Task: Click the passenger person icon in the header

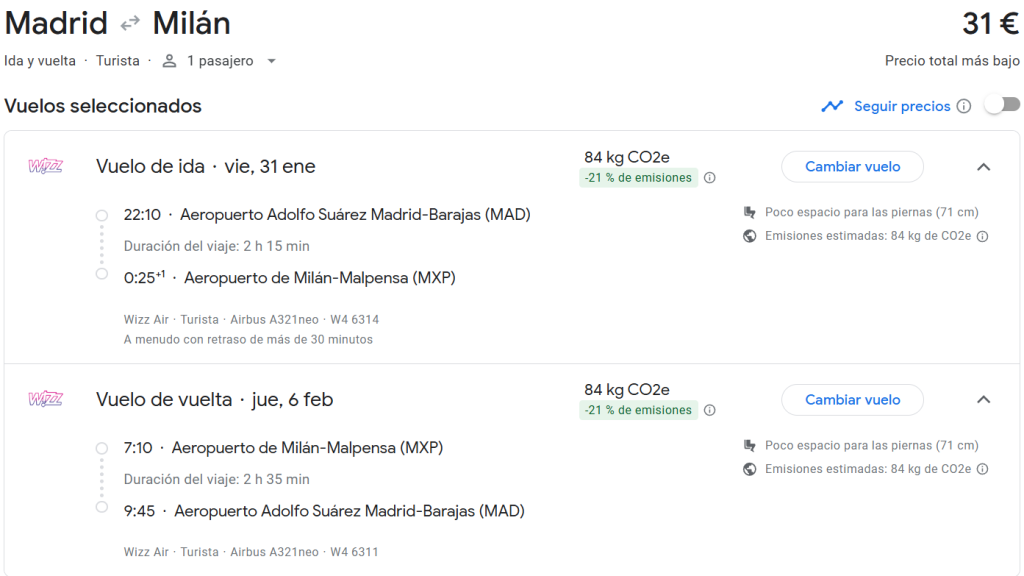Action: coord(167,60)
